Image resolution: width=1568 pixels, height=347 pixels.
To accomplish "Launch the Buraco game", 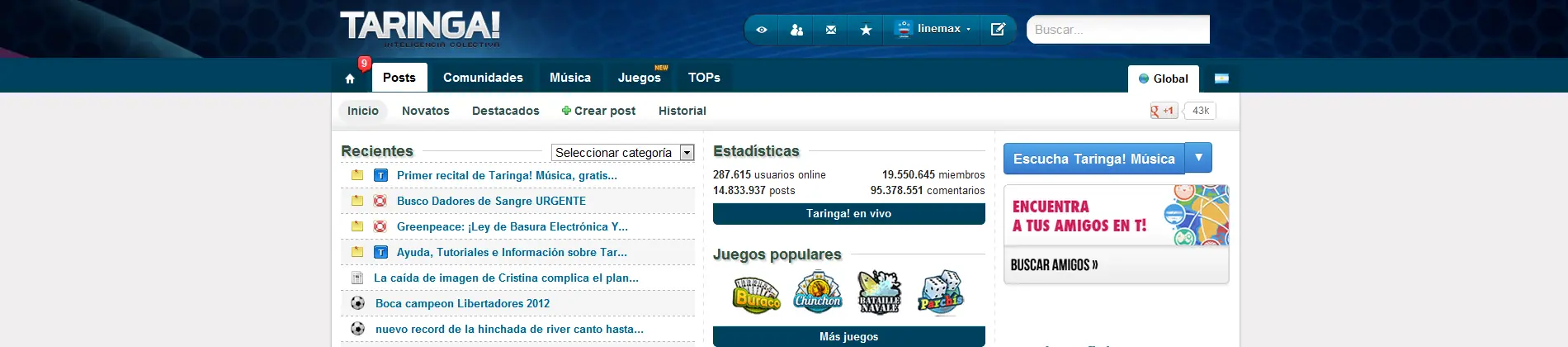I will [x=757, y=294].
